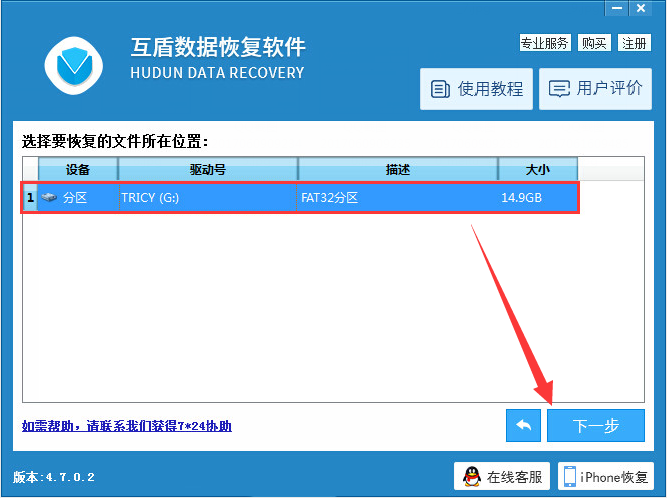
Task: Click the FAT32分区 description cell
Action: pos(398,198)
